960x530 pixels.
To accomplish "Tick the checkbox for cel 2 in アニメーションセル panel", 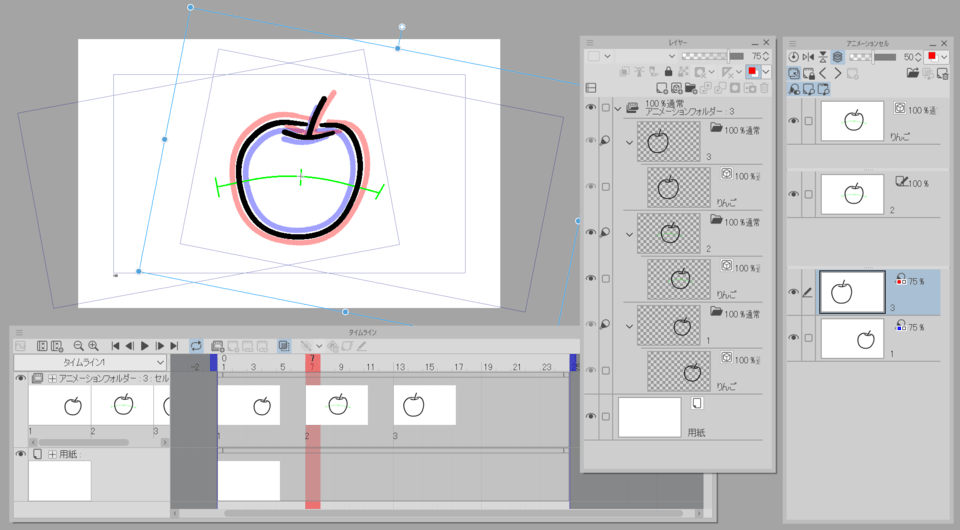I will 809,195.
